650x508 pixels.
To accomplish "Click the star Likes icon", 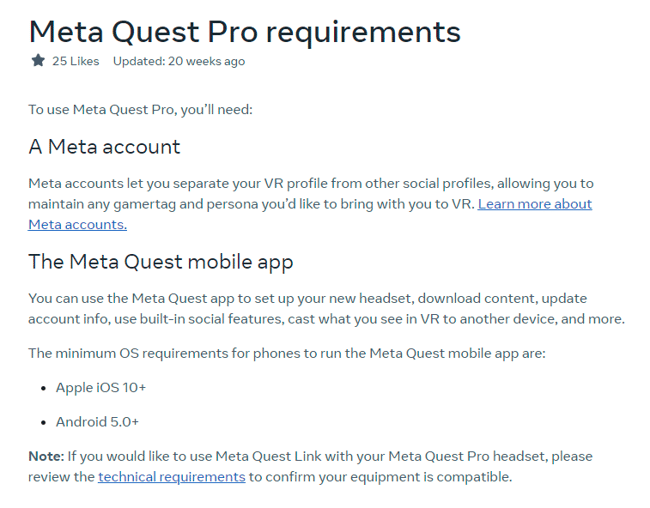I will (x=38, y=61).
